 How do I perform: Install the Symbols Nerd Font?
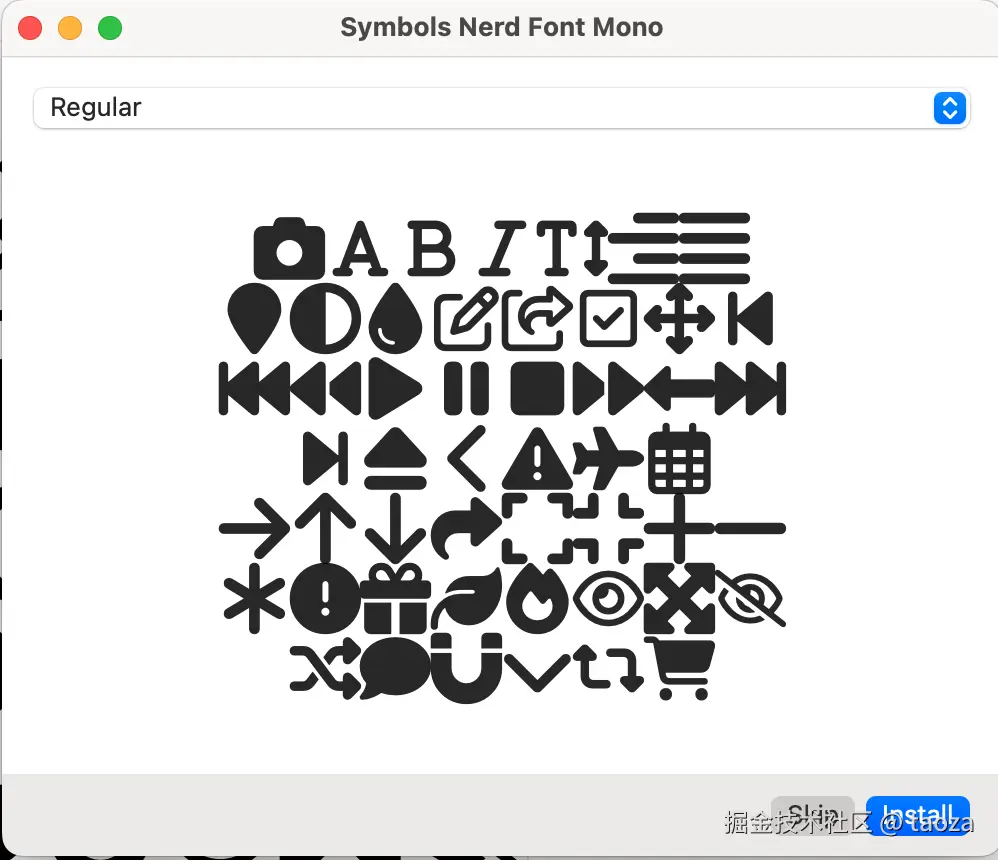pyautogui.click(x=918, y=815)
